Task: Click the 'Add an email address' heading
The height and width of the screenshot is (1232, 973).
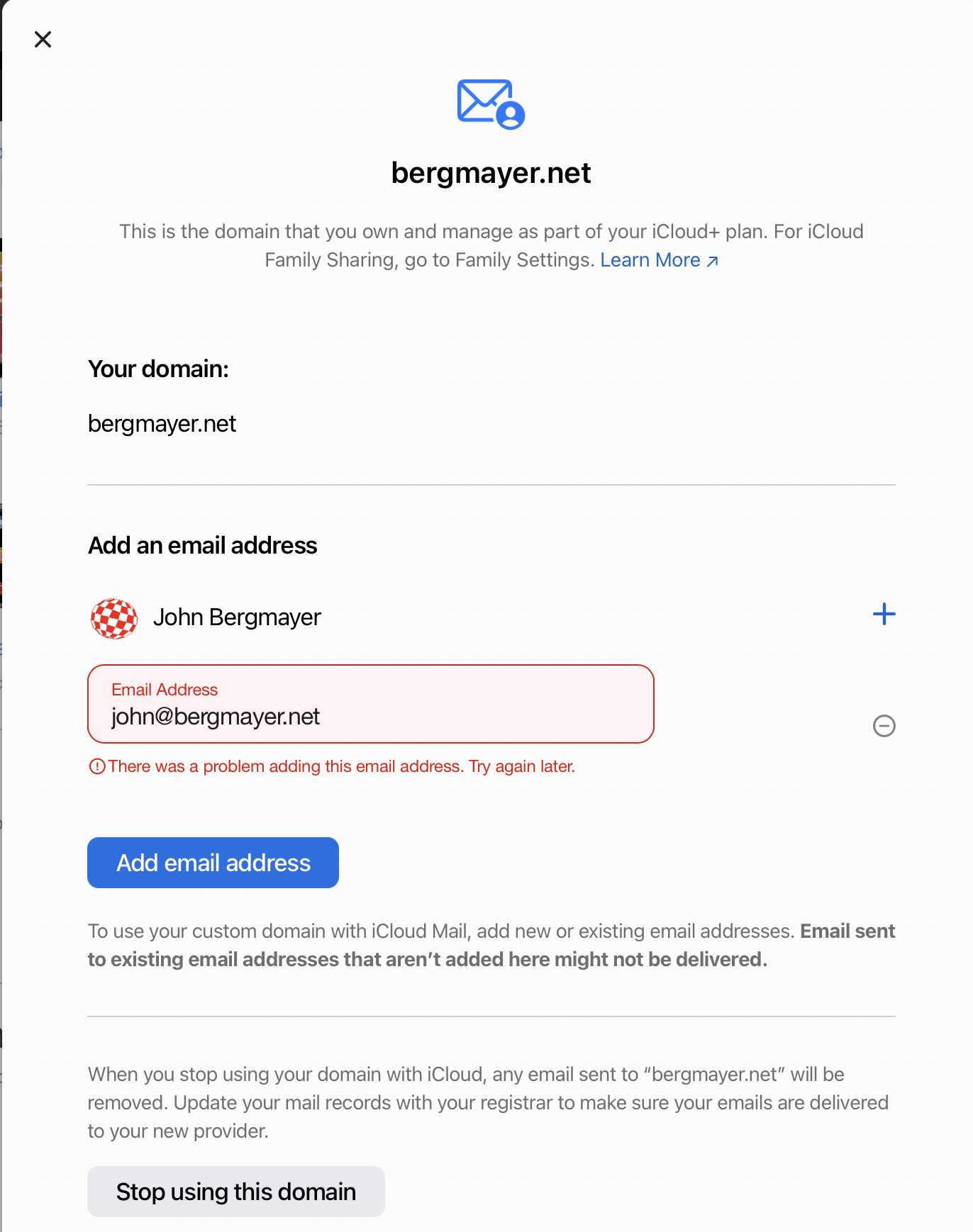Action: pyautogui.click(x=202, y=546)
